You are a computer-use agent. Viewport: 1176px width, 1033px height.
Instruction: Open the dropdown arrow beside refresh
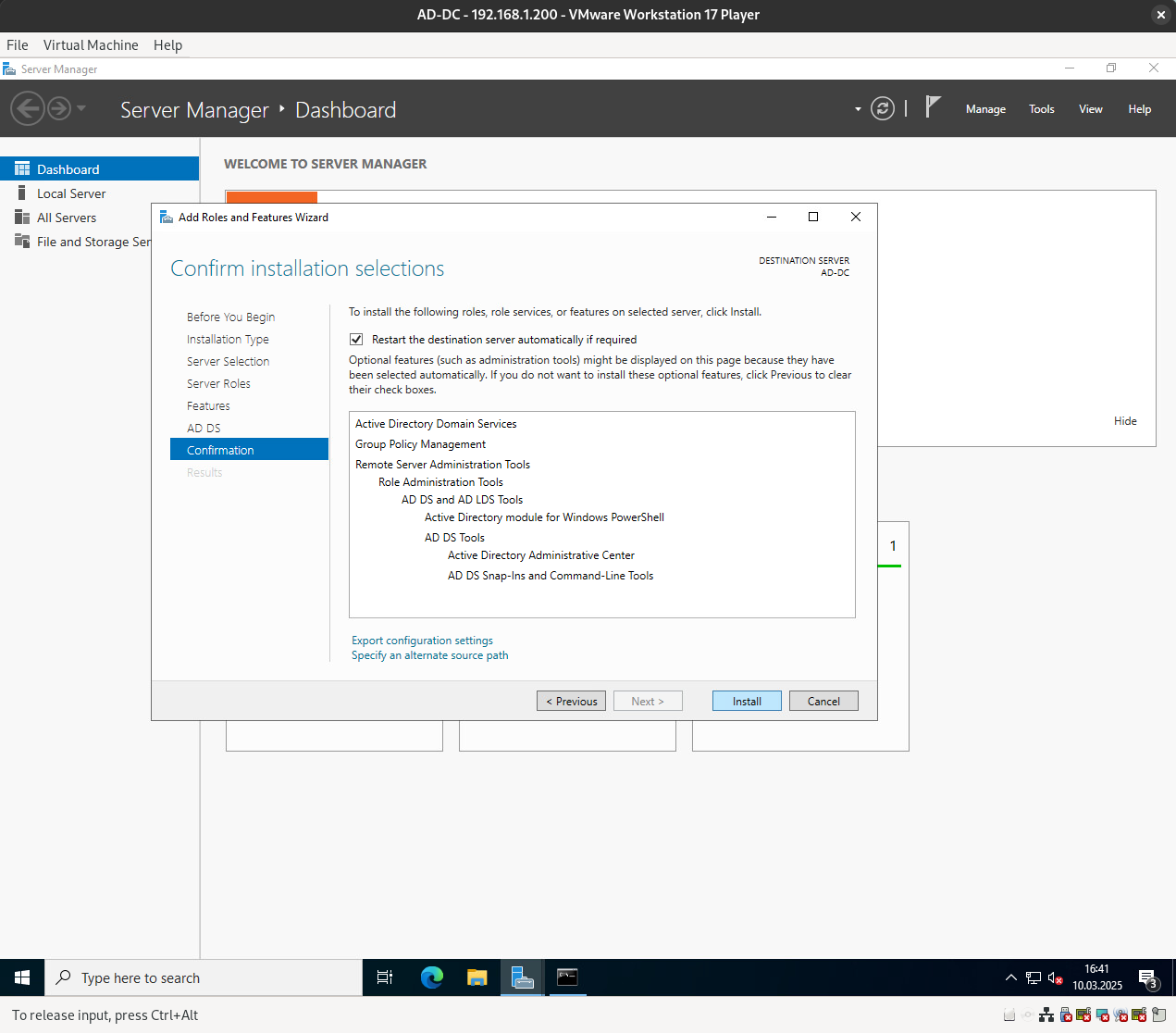pos(858,109)
